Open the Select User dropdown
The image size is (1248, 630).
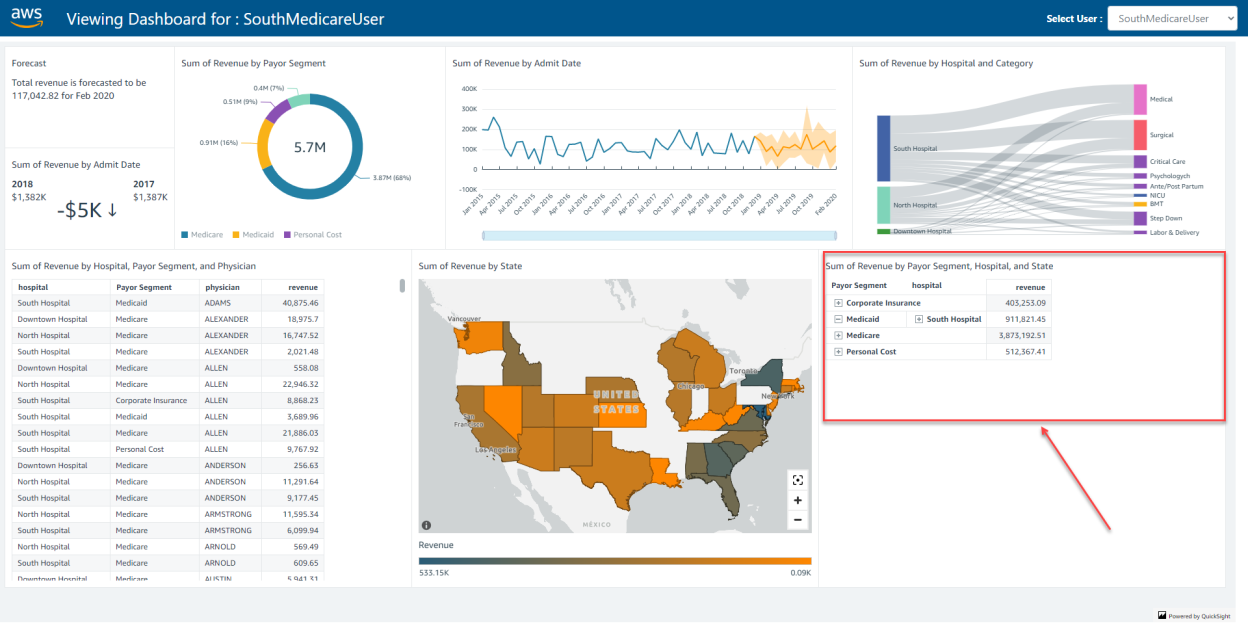(1172, 18)
